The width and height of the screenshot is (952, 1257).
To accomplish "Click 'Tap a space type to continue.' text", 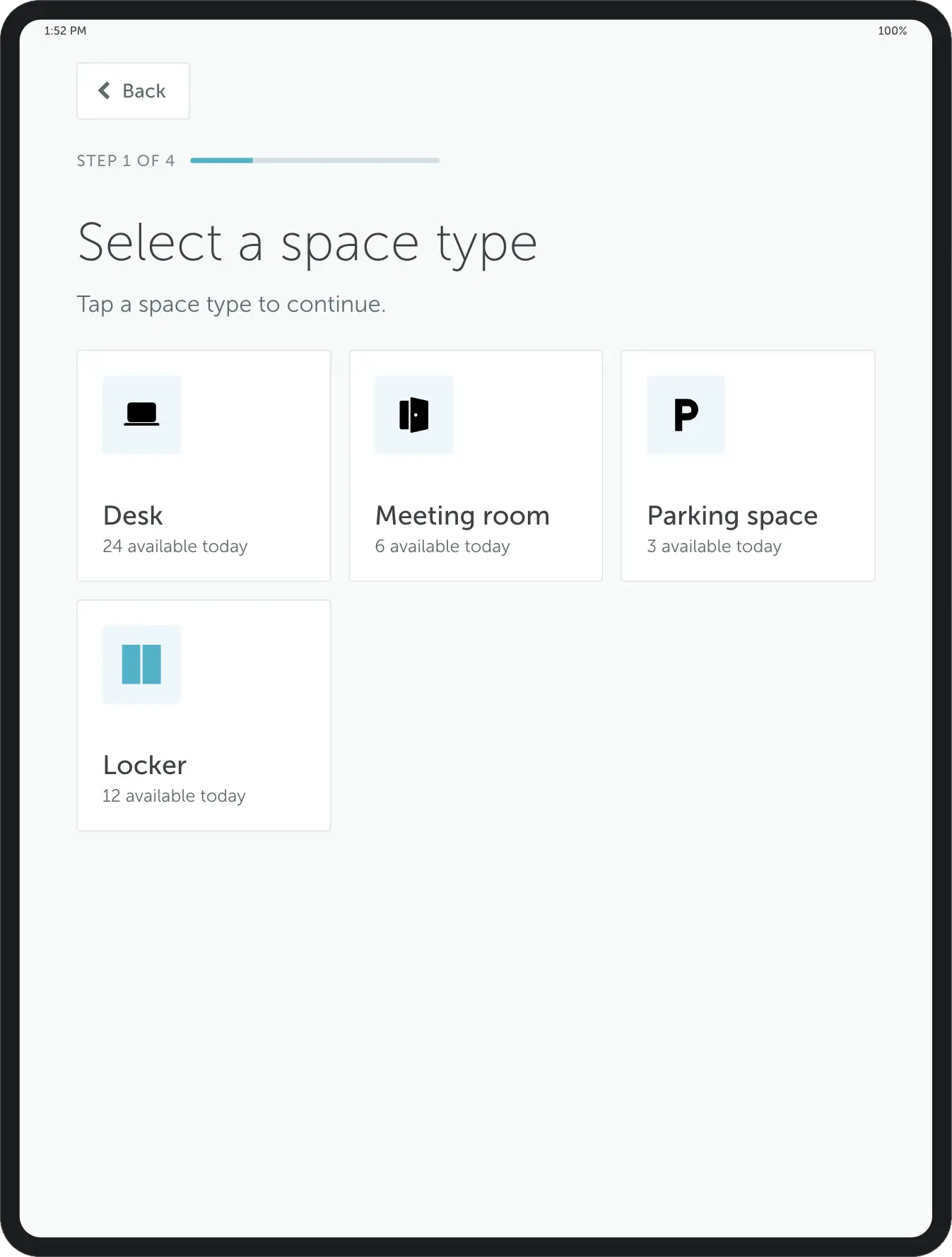I will [231, 304].
